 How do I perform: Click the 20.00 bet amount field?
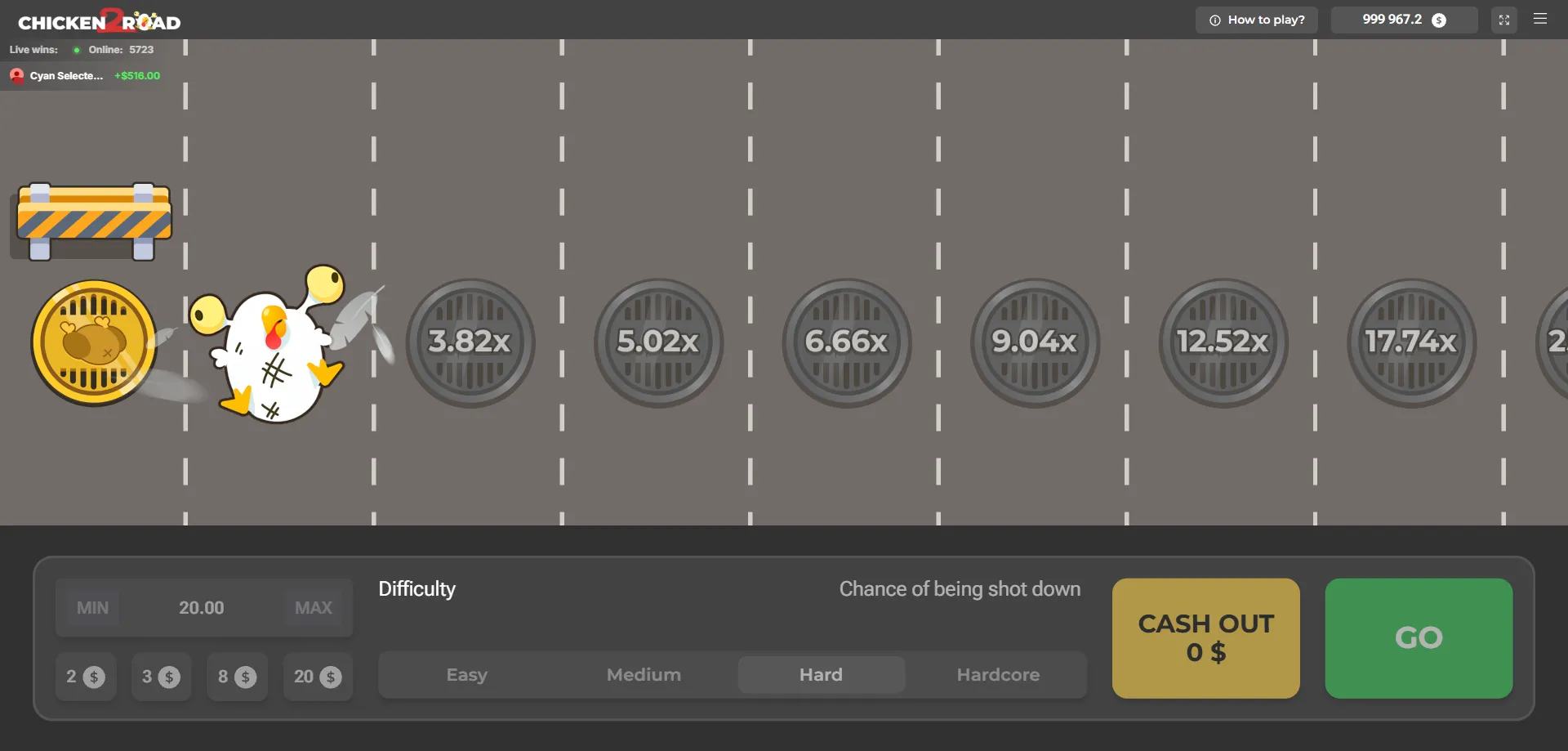click(202, 608)
